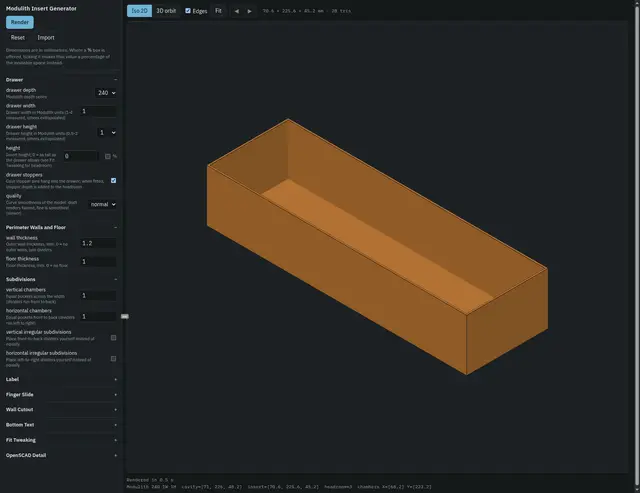Click the Fit view button
Viewport: 640px width, 493px height.
218,11
